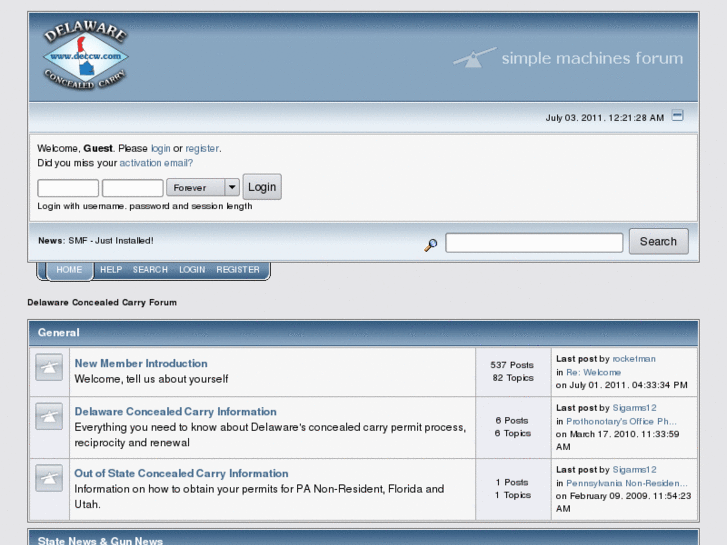View rocketman's profile
The height and width of the screenshot is (545, 727).
coord(634,359)
